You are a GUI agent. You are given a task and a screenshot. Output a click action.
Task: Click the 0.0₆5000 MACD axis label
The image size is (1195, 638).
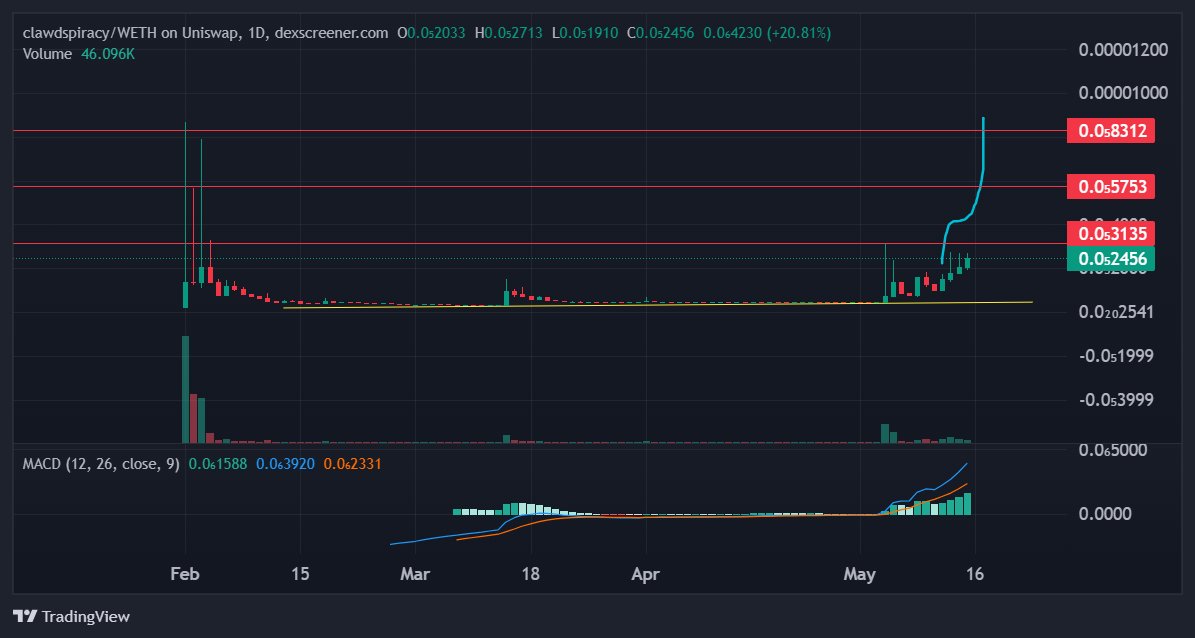pos(1114,450)
